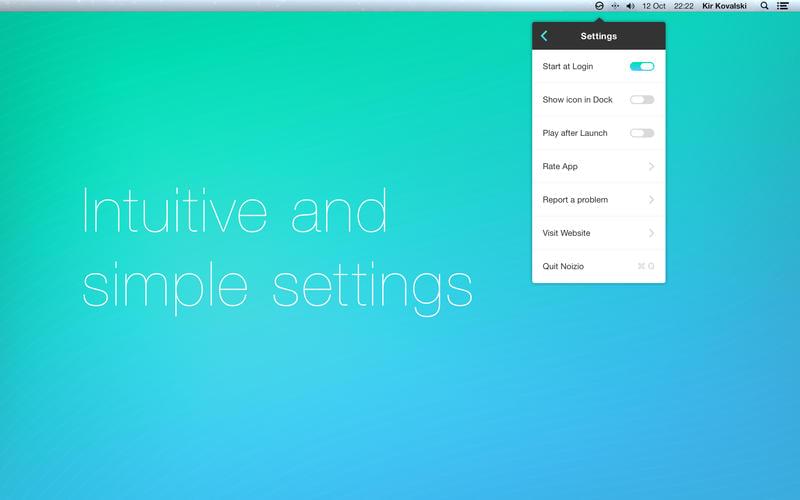The width and height of the screenshot is (800, 500).
Task: Open Report a problem via its chevron
Action: click(652, 199)
